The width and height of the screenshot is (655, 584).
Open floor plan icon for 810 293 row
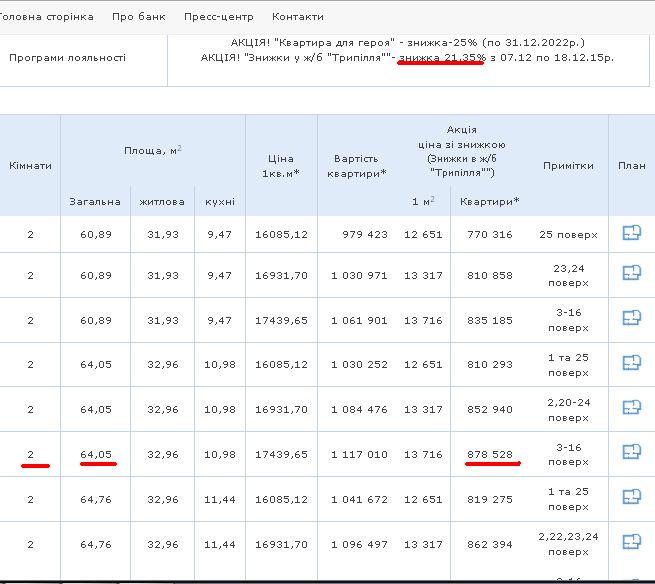[631, 363]
